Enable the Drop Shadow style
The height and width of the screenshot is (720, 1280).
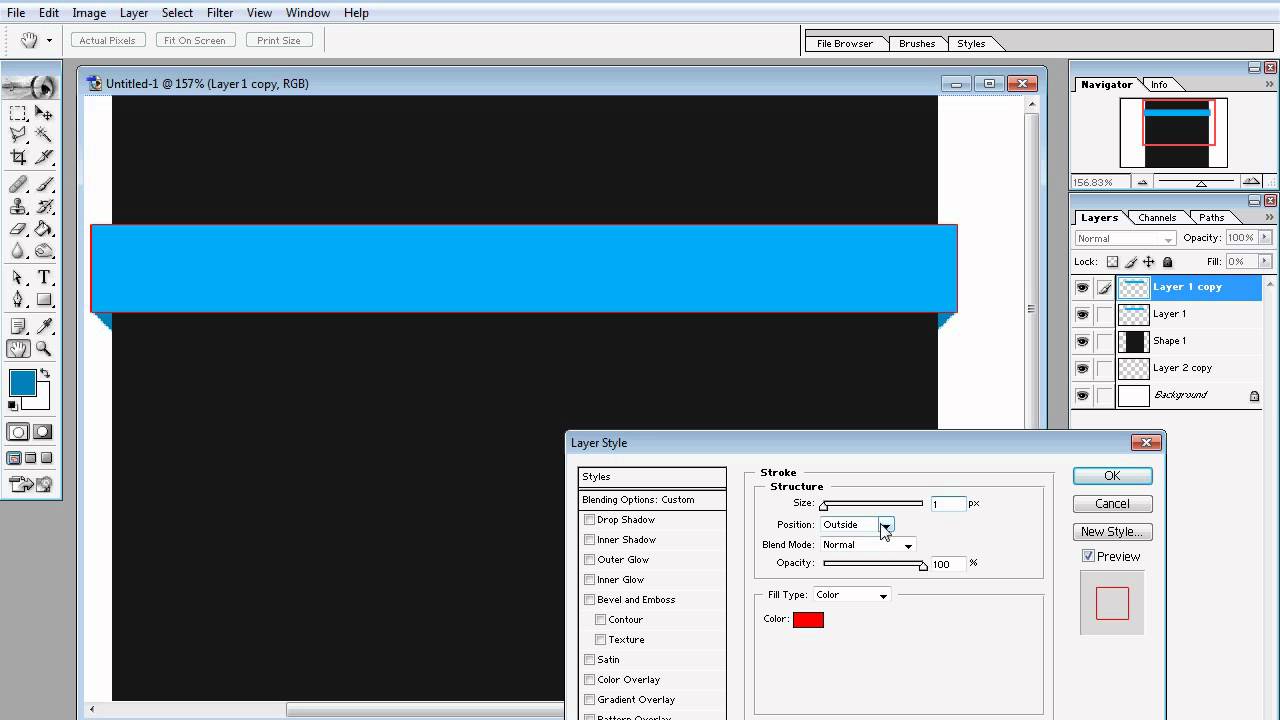pos(589,520)
